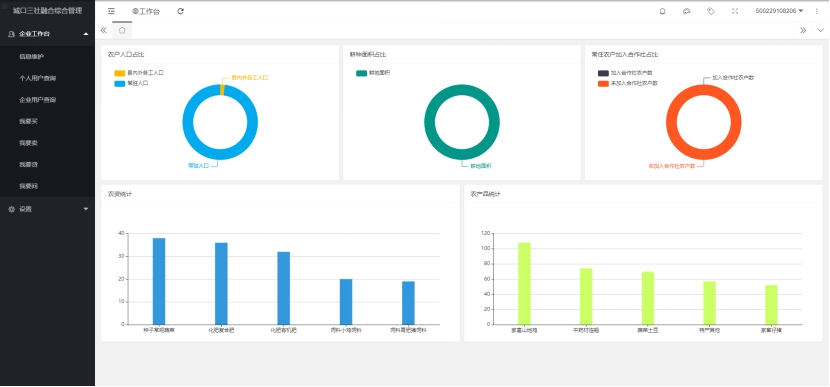Click the 耕地面积 label under the green donut
Screen dimensions: 830x387
click(x=481, y=166)
